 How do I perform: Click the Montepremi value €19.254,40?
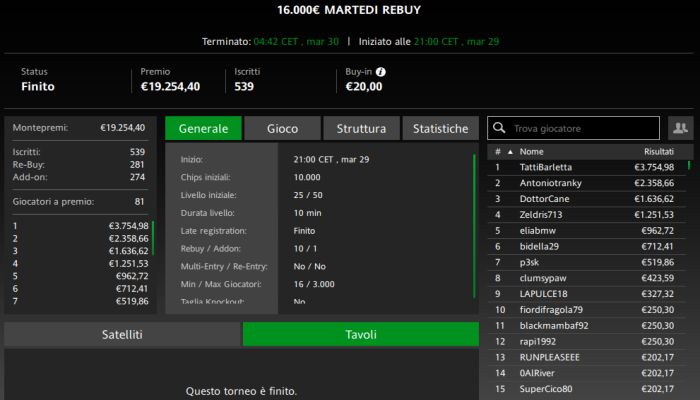pyautogui.click(x=123, y=128)
